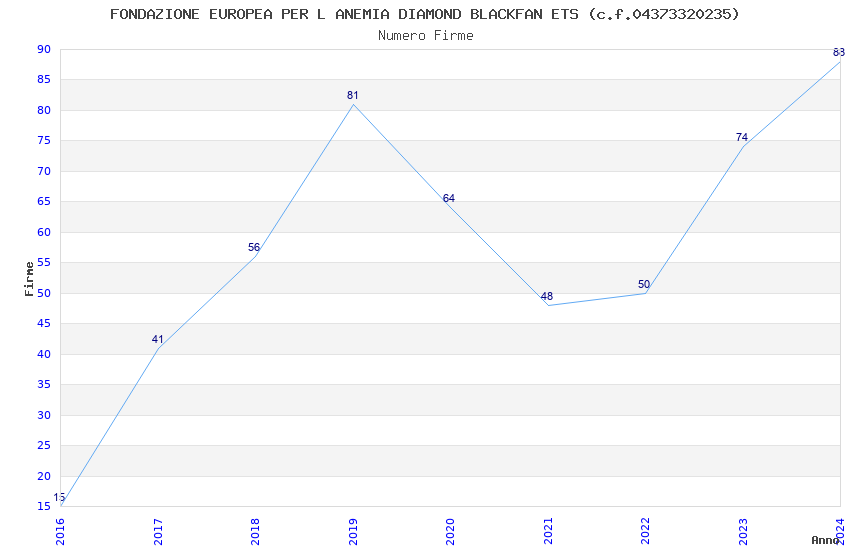
Task: Select the 2020 year label
Action: [450, 531]
